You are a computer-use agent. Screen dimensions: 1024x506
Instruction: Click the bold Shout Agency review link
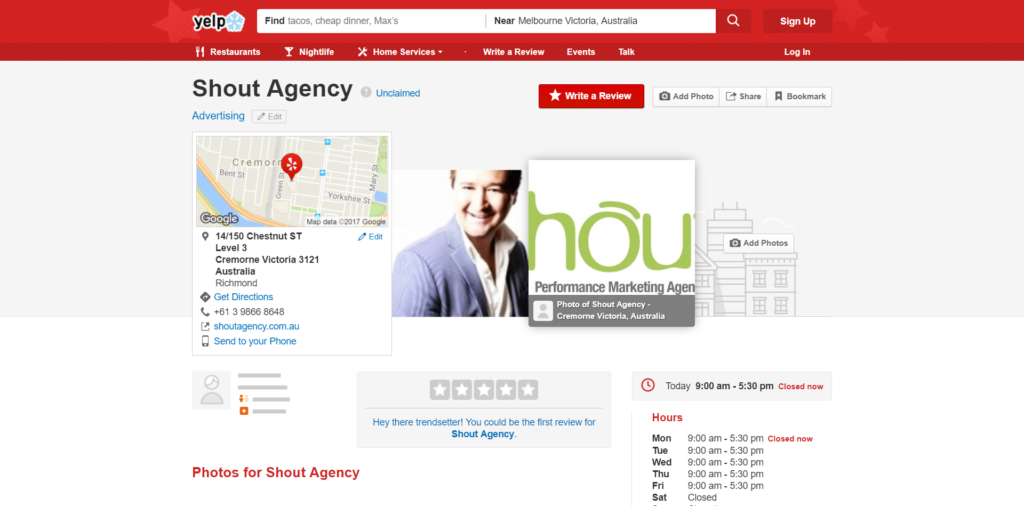point(483,434)
